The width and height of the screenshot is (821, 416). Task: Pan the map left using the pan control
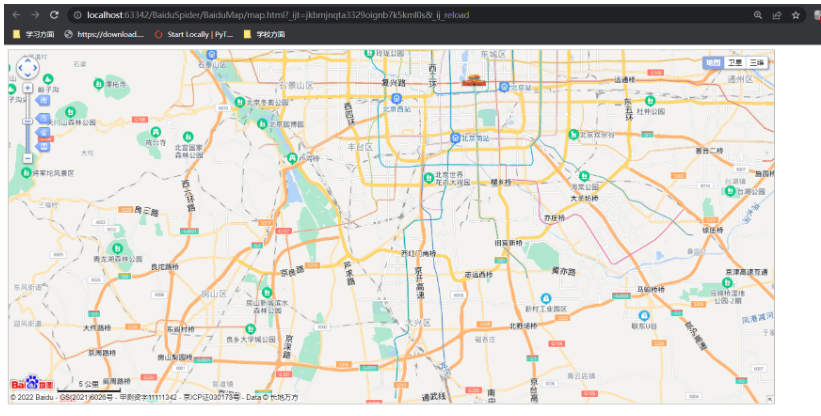(x=20, y=68)
